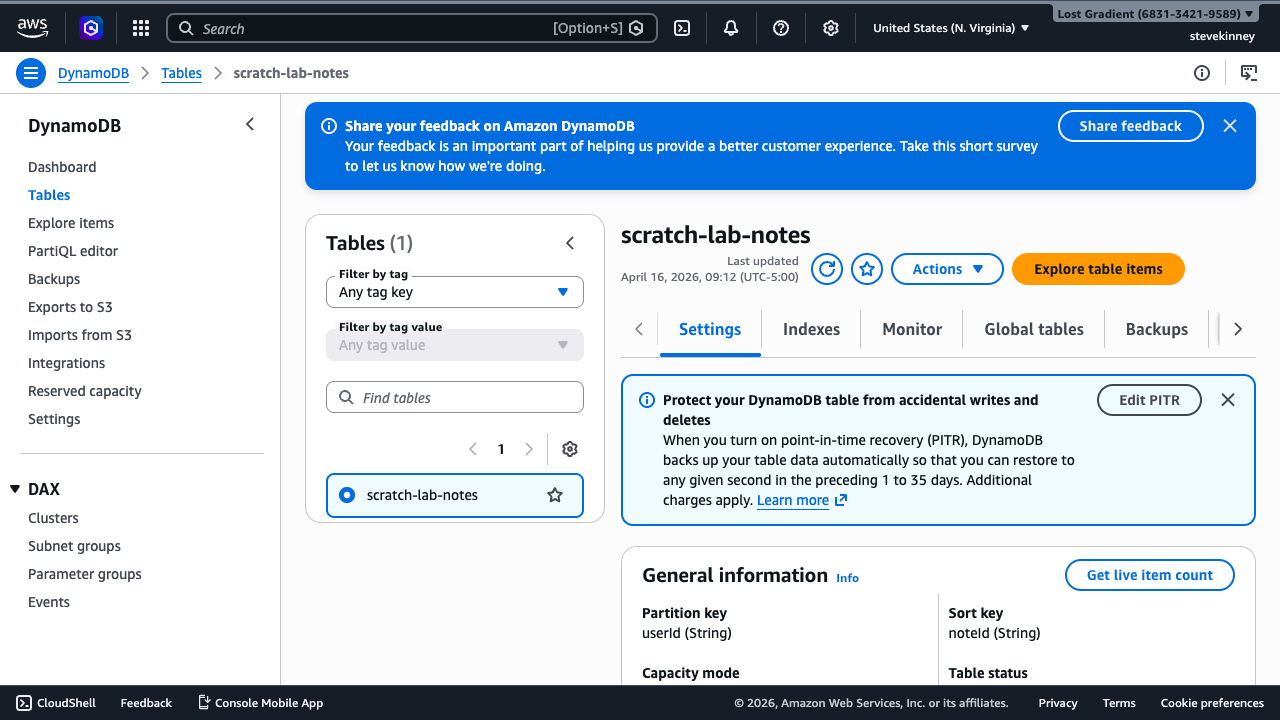The image size is (1280, 720).
Task: Click into the Find tables field
Action: click(455, 397)
